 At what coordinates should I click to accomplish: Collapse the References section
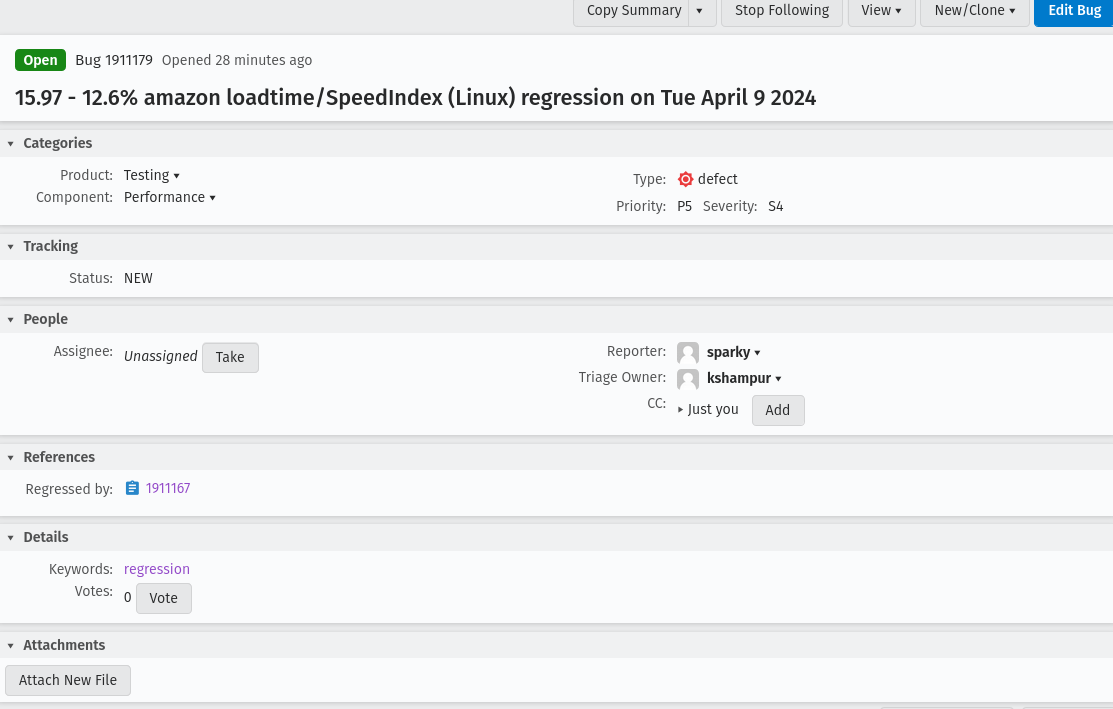[11, 458]
